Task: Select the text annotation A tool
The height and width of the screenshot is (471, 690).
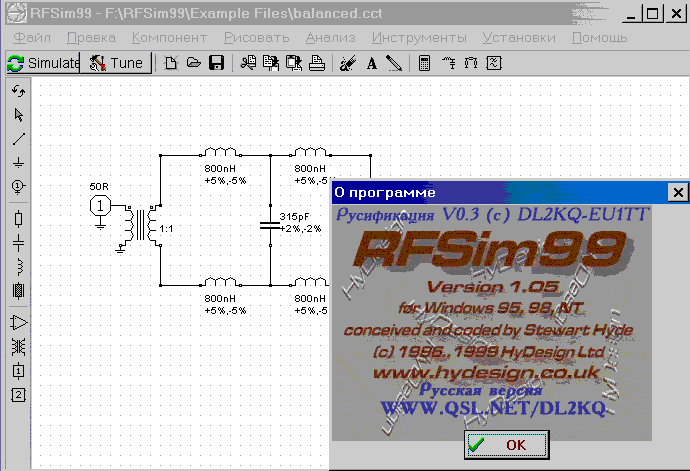Action: [x=372, y=63]
